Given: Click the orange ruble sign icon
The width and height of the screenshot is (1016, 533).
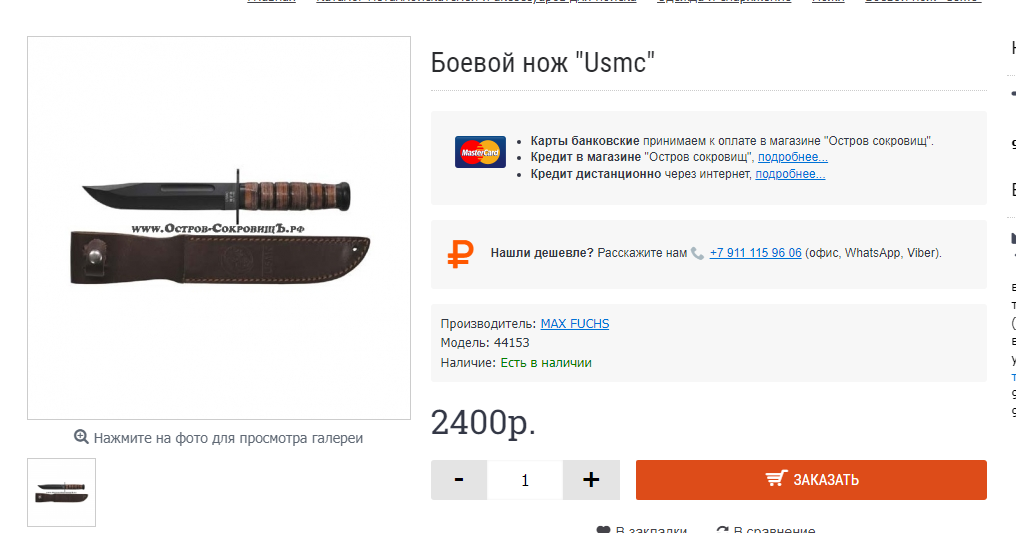Looking at the screenshot, I should coord(460,254).
